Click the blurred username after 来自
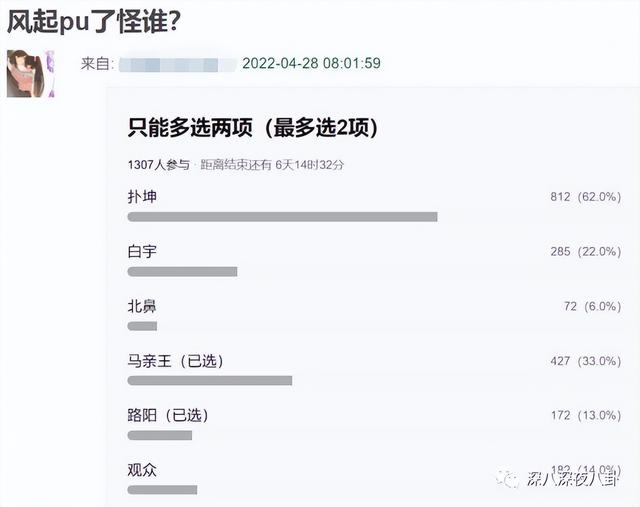The image size is (640, 507). [x=178, y=64]
